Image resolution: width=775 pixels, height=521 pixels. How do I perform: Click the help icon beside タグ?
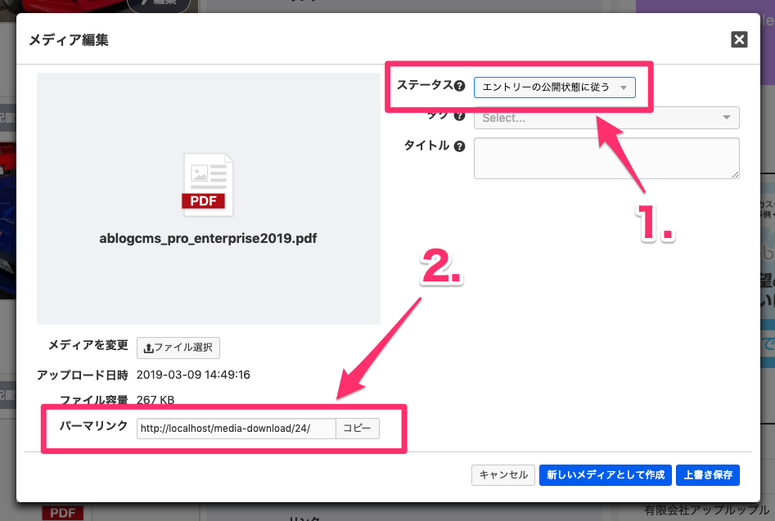tap(460, 116)
